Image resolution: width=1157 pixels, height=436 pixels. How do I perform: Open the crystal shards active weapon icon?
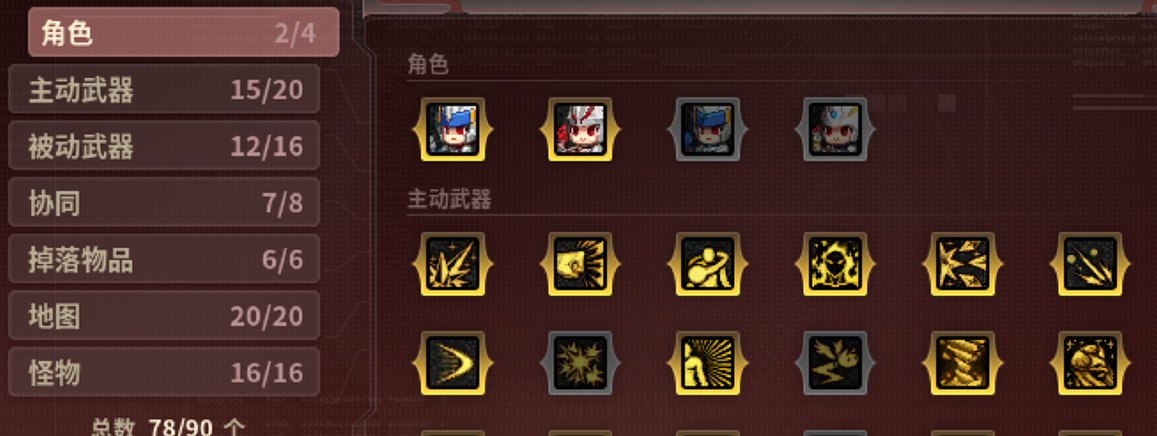[x=452, y=264]
